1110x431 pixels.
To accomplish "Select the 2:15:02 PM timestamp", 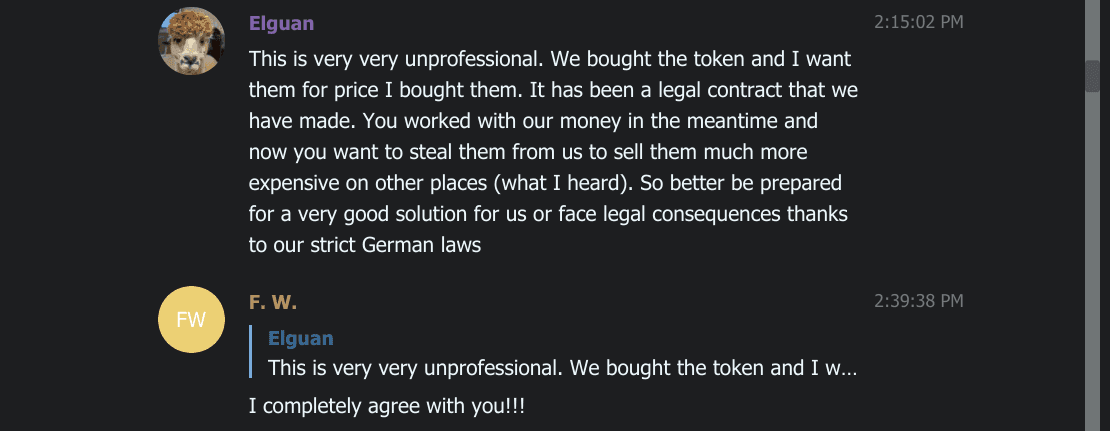I will pos(918,22).
